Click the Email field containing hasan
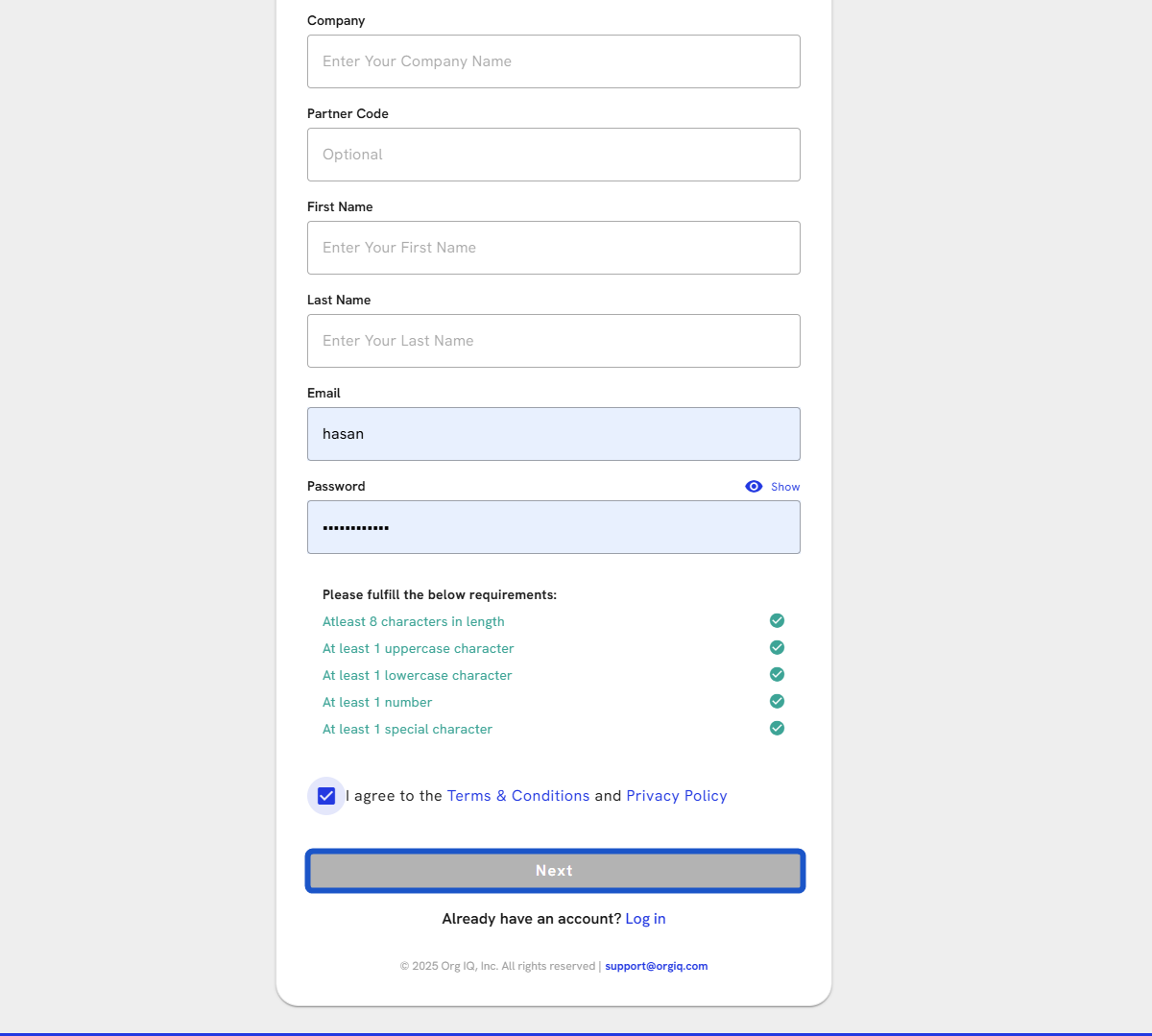 click(554, 434)
